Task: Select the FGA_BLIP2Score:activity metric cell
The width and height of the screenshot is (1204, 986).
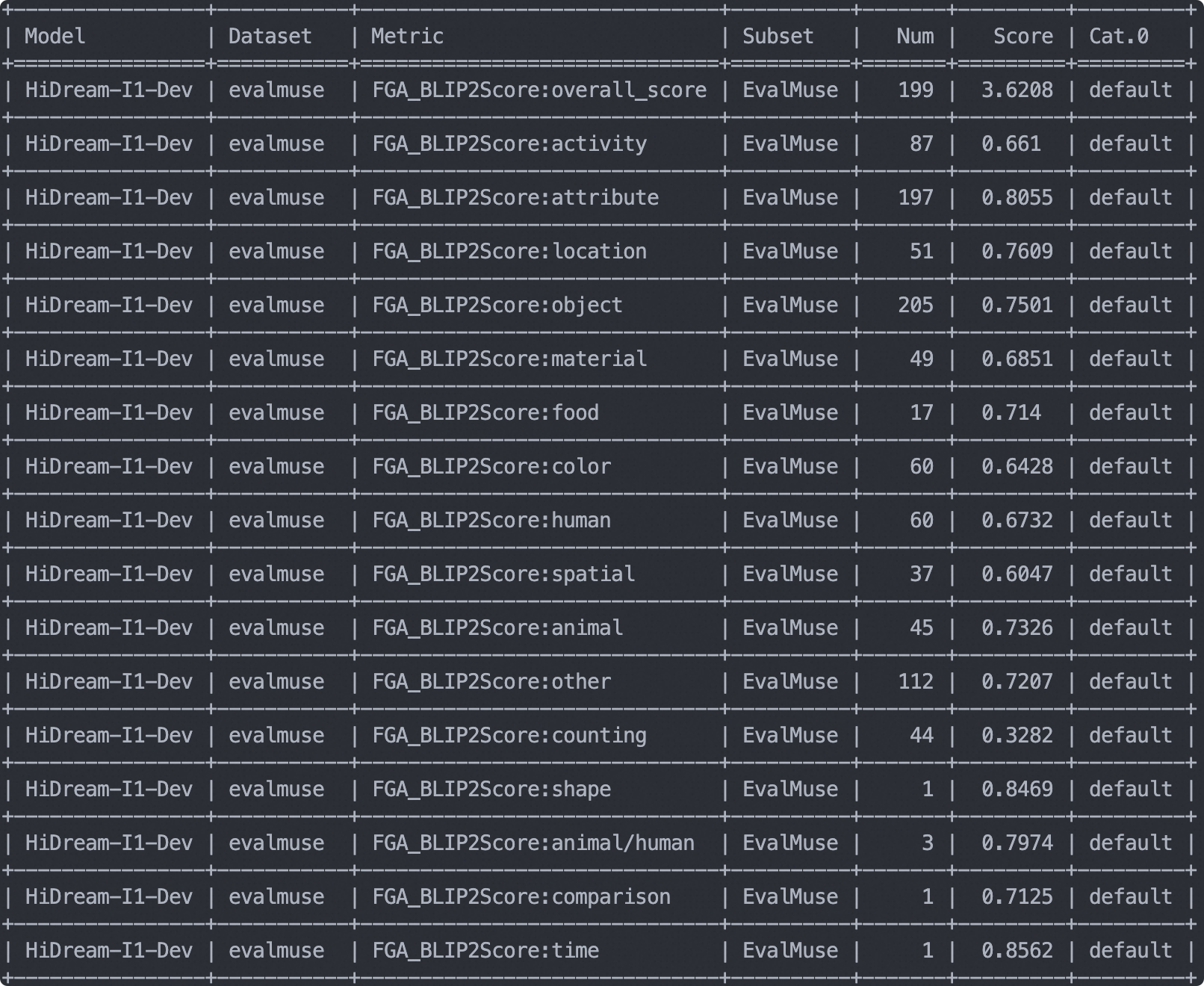Action: click(x=509, y=144)
